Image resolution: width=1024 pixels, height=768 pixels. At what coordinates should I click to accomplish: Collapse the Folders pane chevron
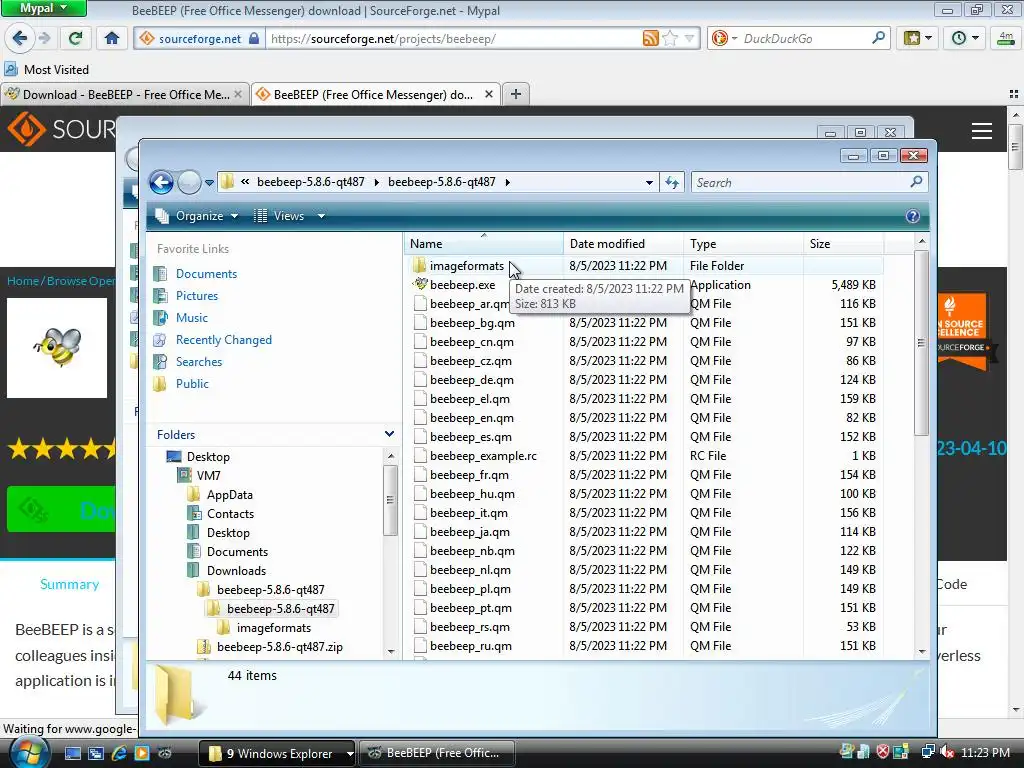389,434
